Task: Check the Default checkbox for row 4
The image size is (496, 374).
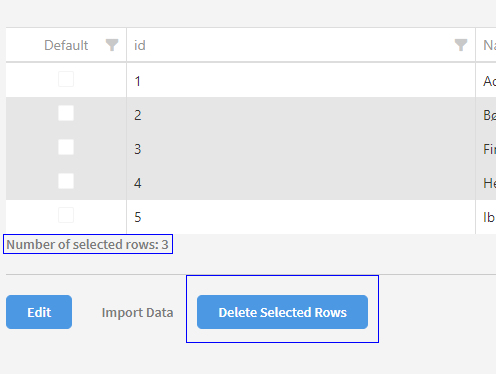Action: click(66, 181)
